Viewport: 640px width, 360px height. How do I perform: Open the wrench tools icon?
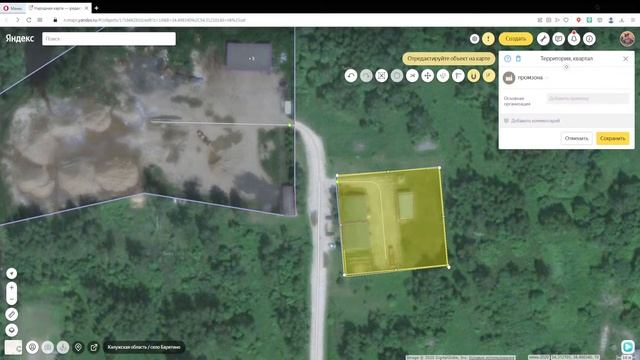(543, 39)
